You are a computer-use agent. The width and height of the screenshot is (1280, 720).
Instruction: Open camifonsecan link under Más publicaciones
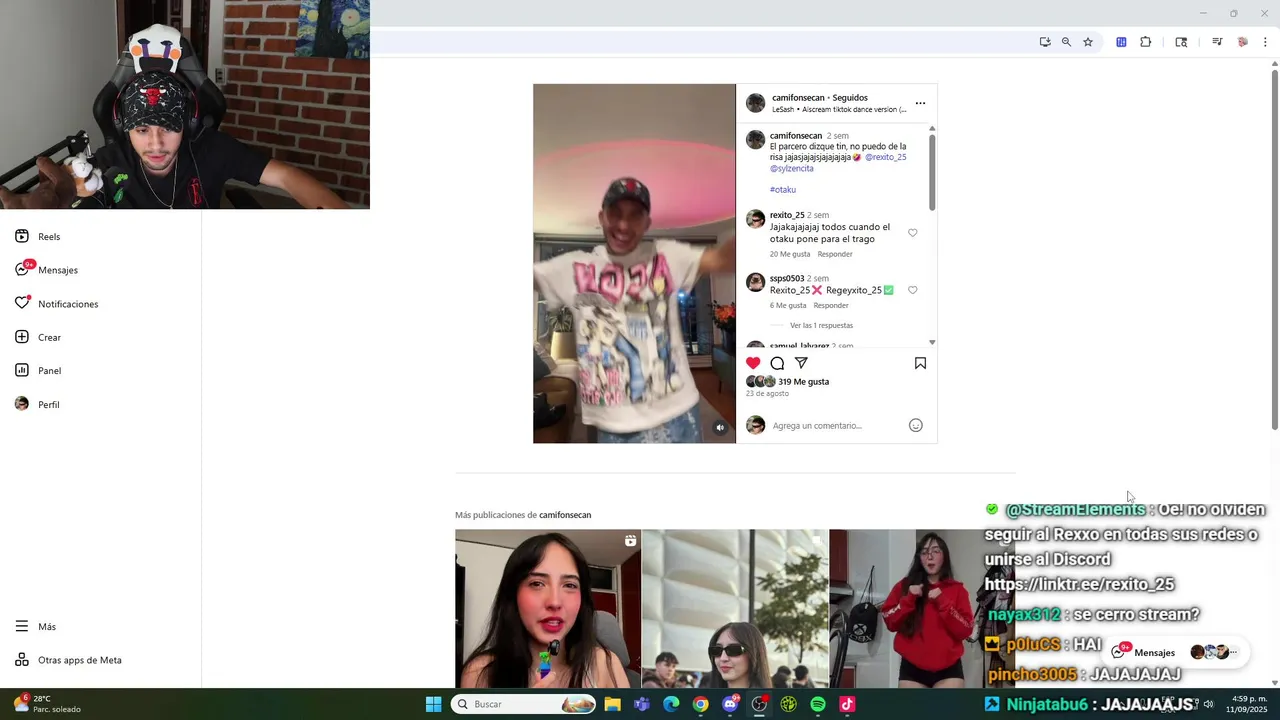pyautogui.click(x=565, y=515)
